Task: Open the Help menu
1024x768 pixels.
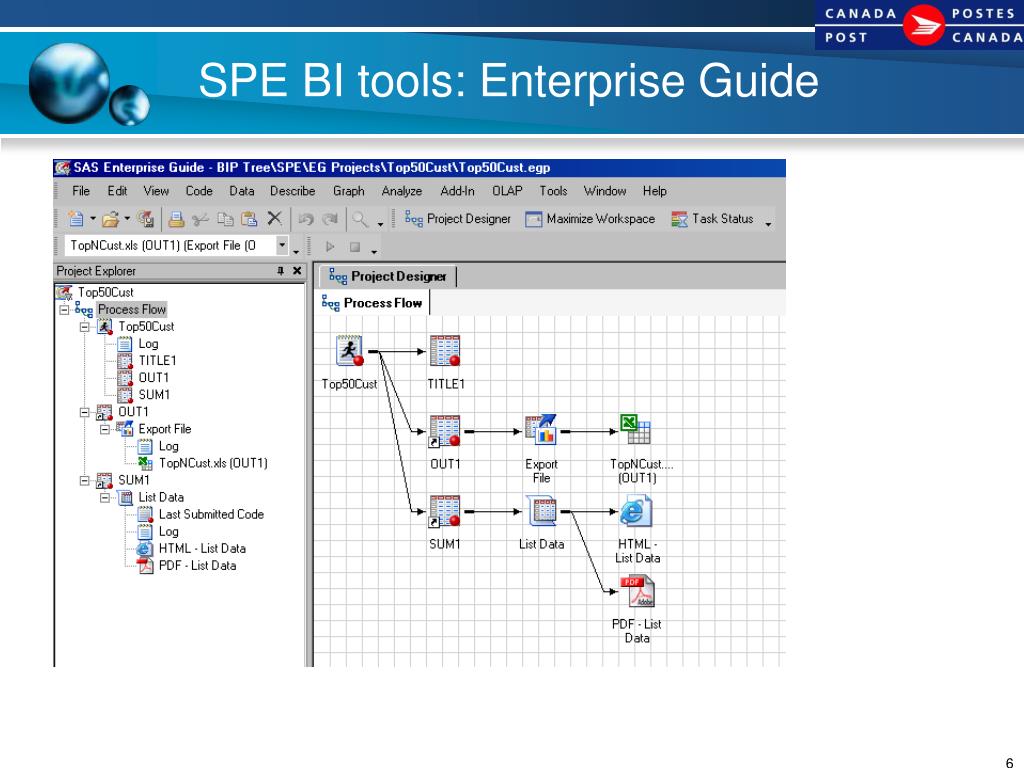Action: click(654, 191)
